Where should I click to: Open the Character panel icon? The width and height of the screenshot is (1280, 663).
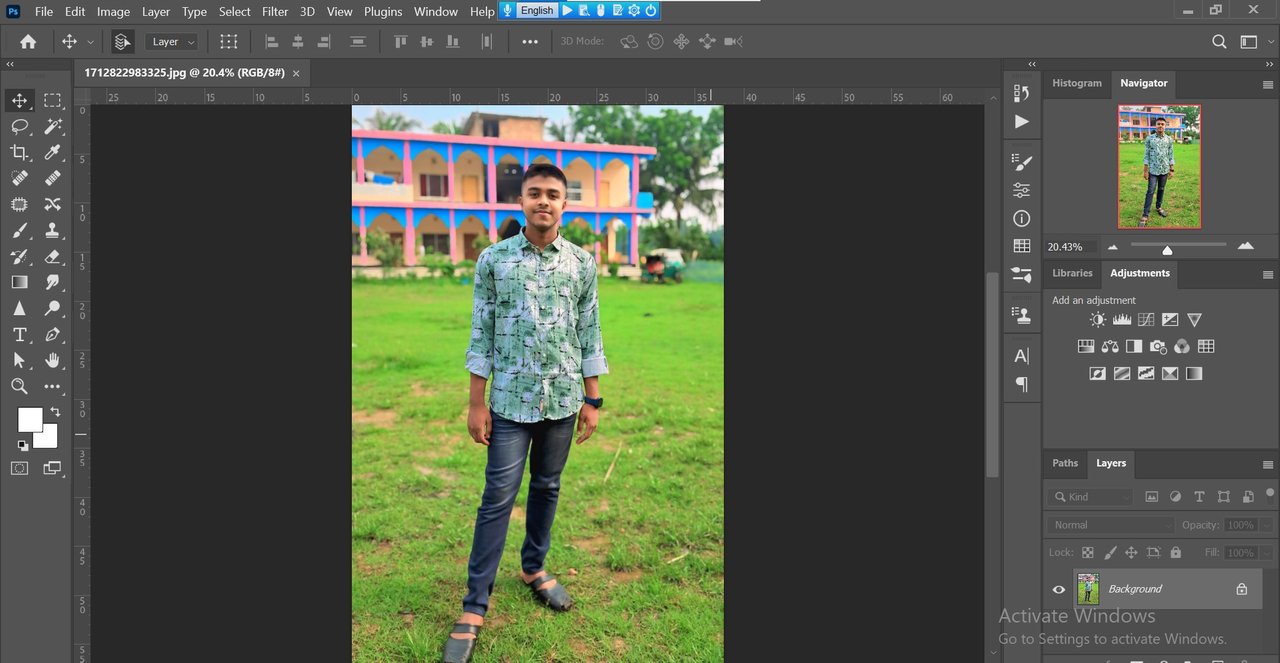tap(1021, 356)
